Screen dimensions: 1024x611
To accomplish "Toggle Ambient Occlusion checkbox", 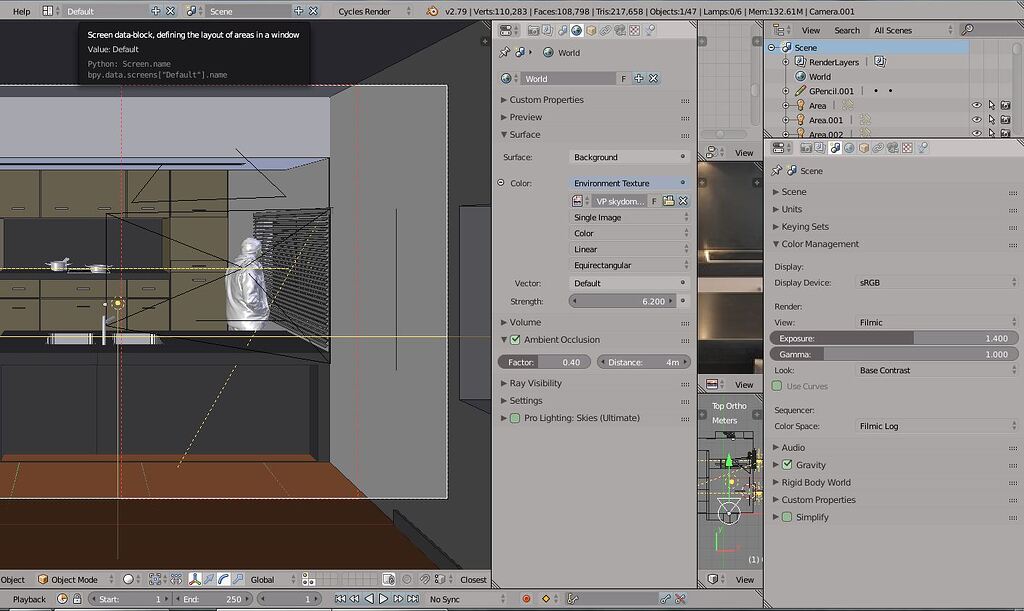I will click(515, 339).
